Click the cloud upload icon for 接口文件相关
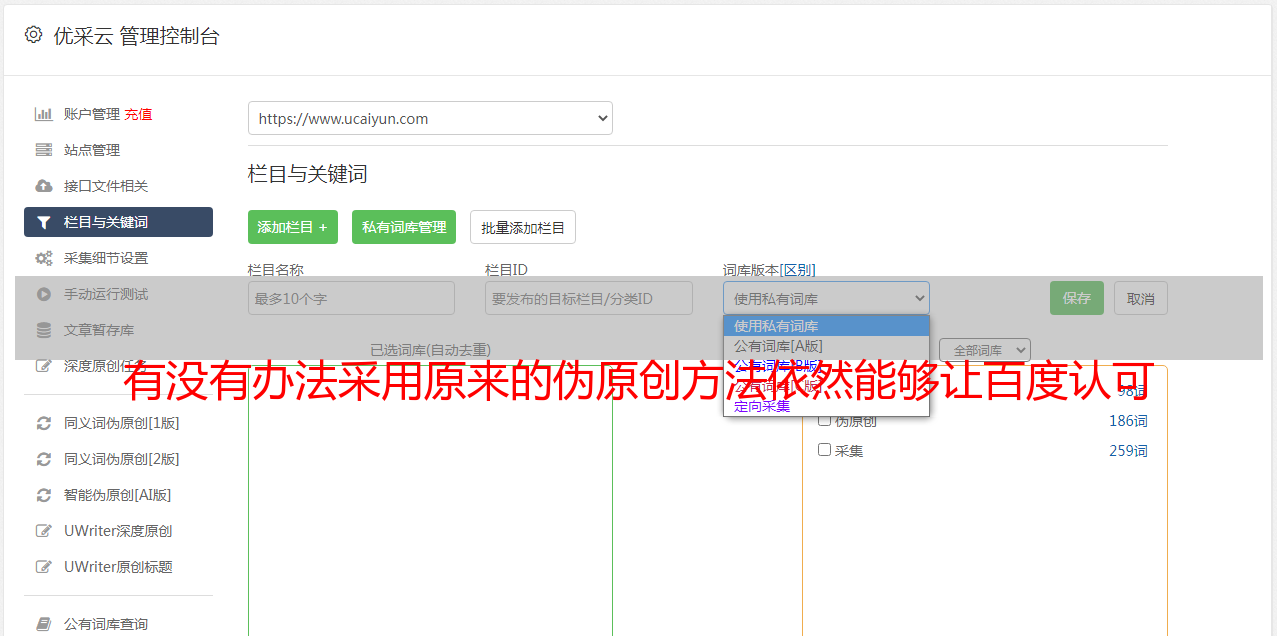 tap(43, 186)
